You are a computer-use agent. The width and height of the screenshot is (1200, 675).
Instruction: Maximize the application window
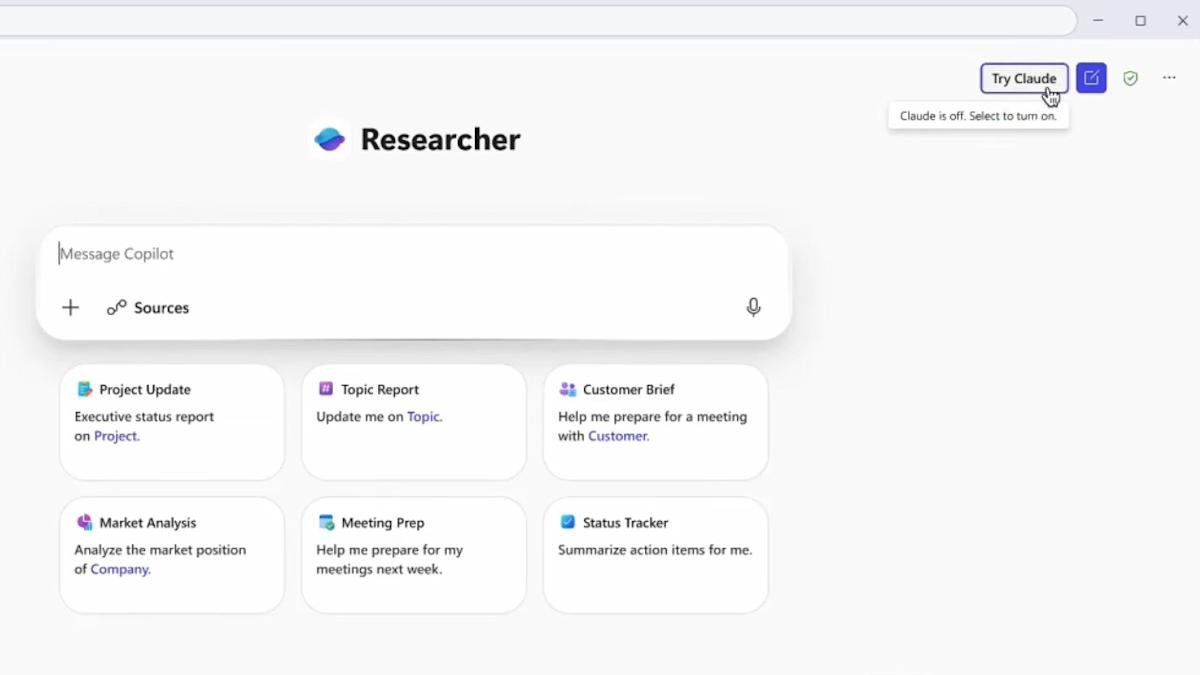click(x=1140, y=20)
